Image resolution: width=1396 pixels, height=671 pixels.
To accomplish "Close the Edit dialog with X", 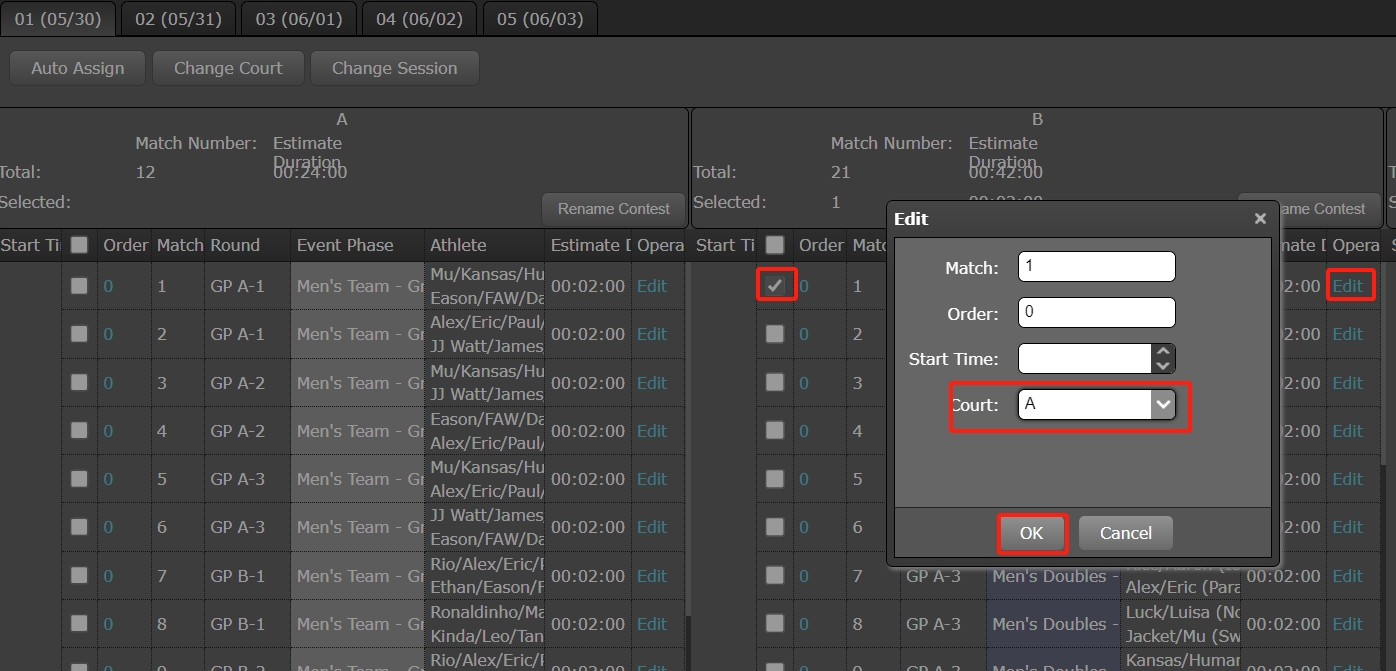I will coord(1260,218).
